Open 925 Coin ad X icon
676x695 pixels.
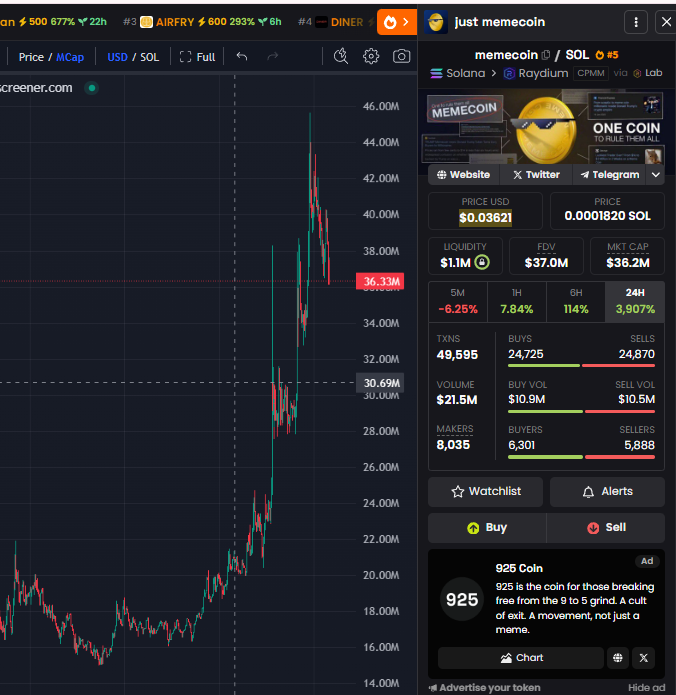tap(644, 658)
